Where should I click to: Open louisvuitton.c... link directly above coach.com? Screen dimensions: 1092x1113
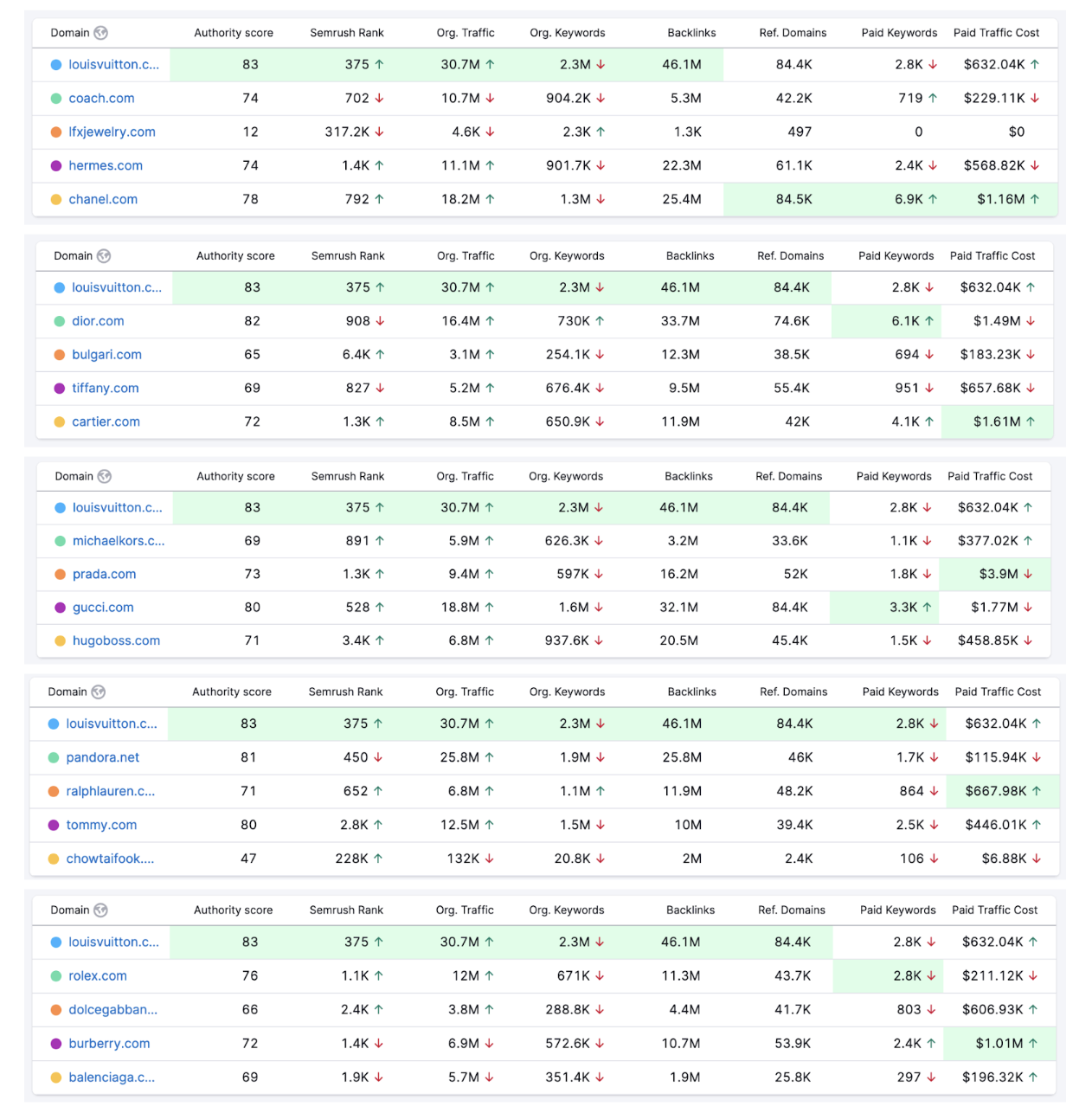pyautogui.click(x=113, y=65)
